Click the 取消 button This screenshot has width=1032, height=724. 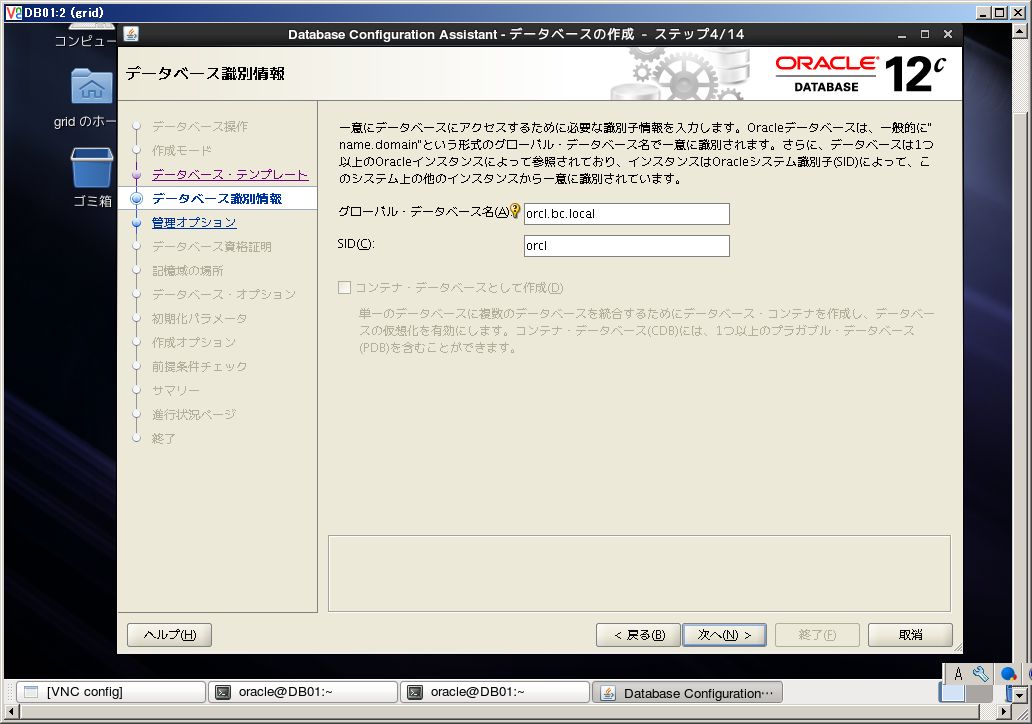pyautogui.click(x=910, y=635)
